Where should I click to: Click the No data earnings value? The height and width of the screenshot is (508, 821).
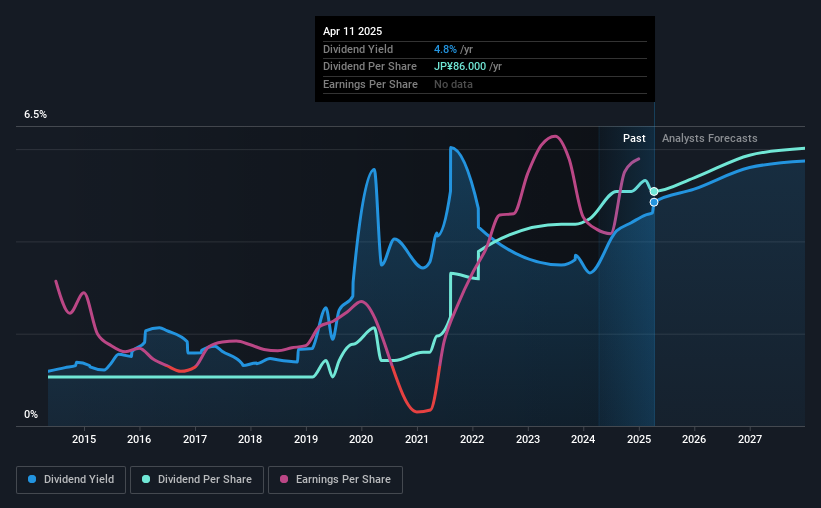(453, 84)
